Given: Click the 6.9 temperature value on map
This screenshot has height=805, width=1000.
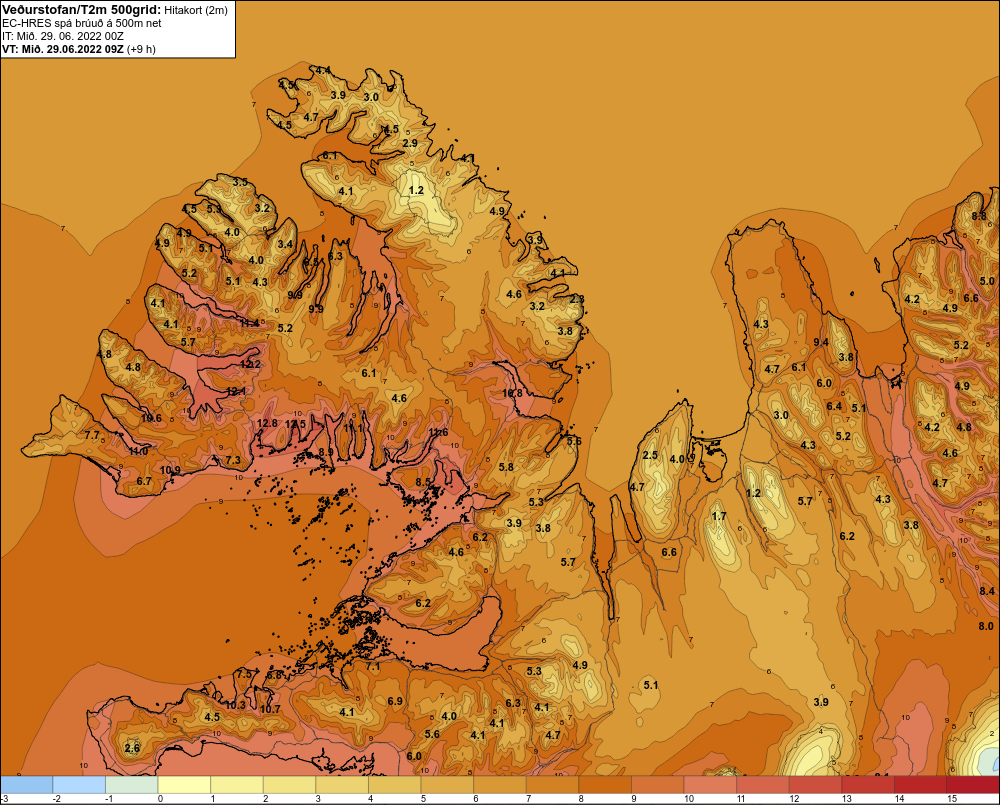Looking at the screenshot, I should point(395,701).
